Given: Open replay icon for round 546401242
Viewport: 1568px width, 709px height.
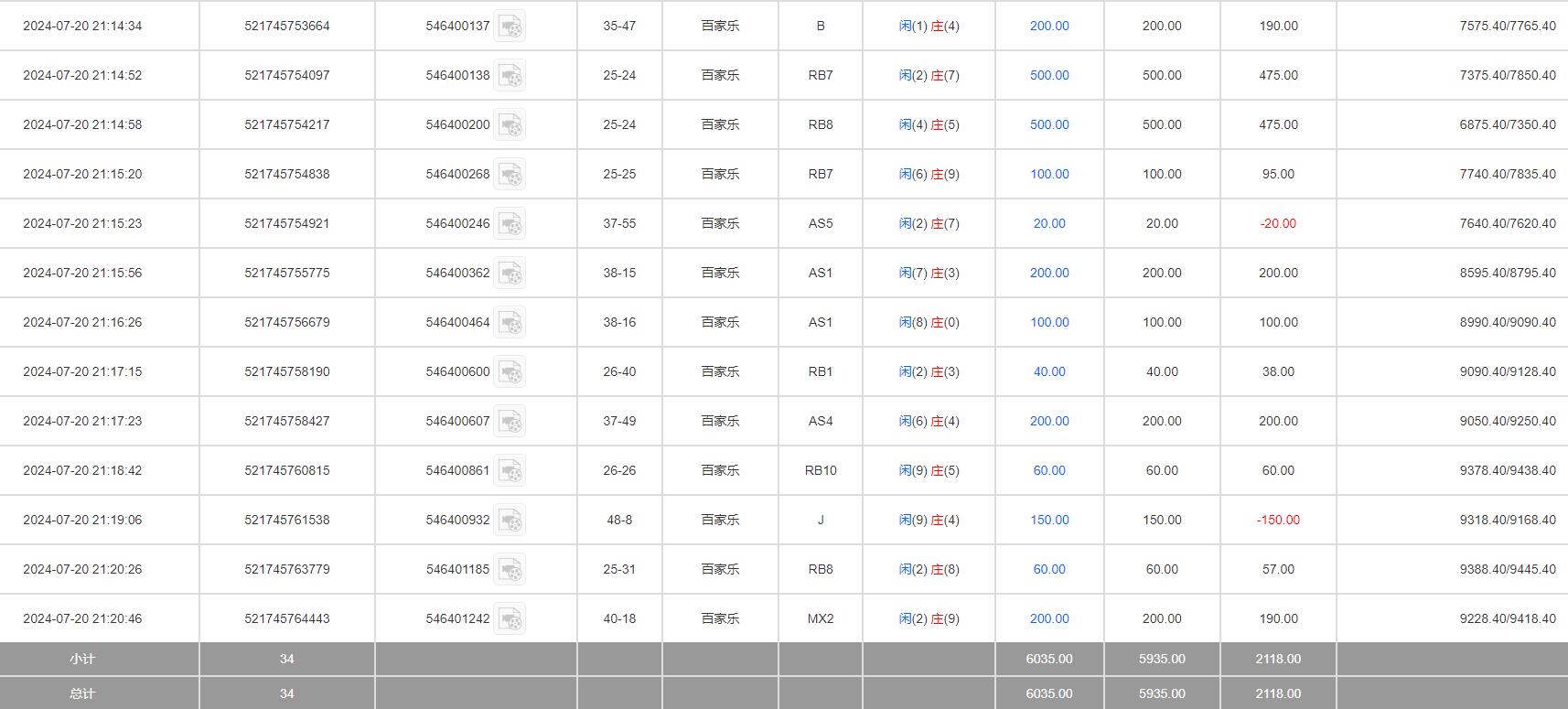Looking at the screenshot, I should coord(510,619).
